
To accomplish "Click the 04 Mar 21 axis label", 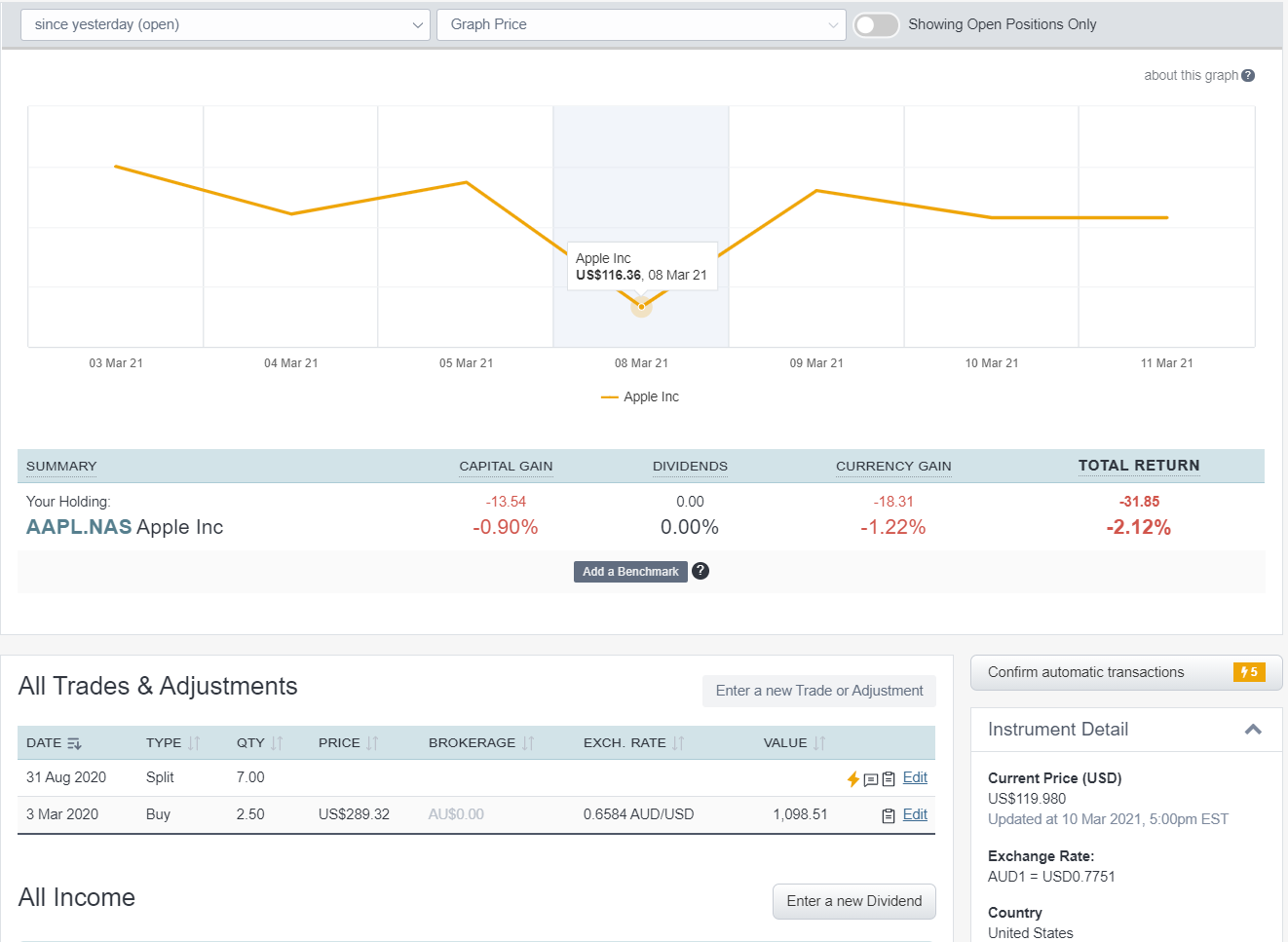I will 291,363.
